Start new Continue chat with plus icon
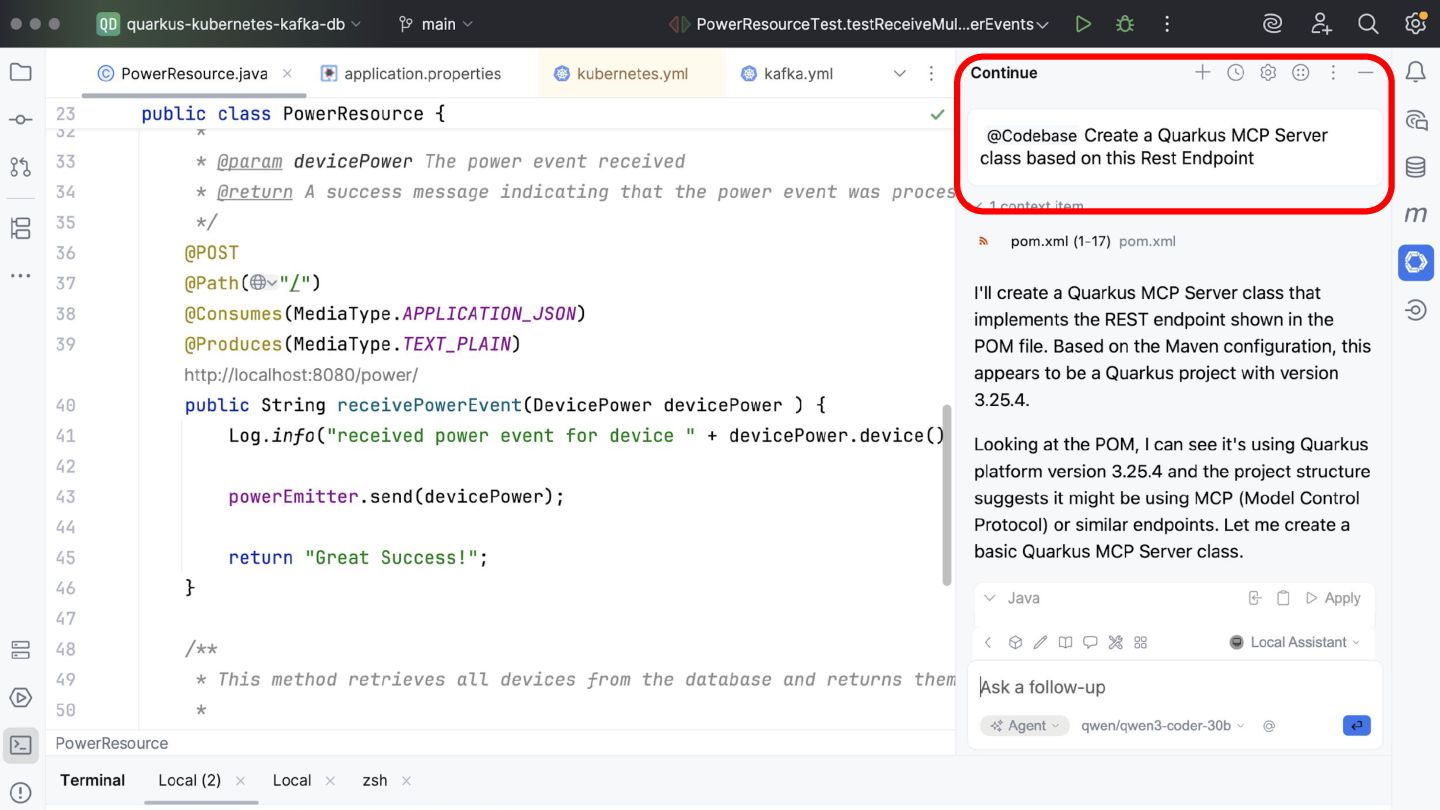1440x810 pixels. click(x=1203, y=72)
